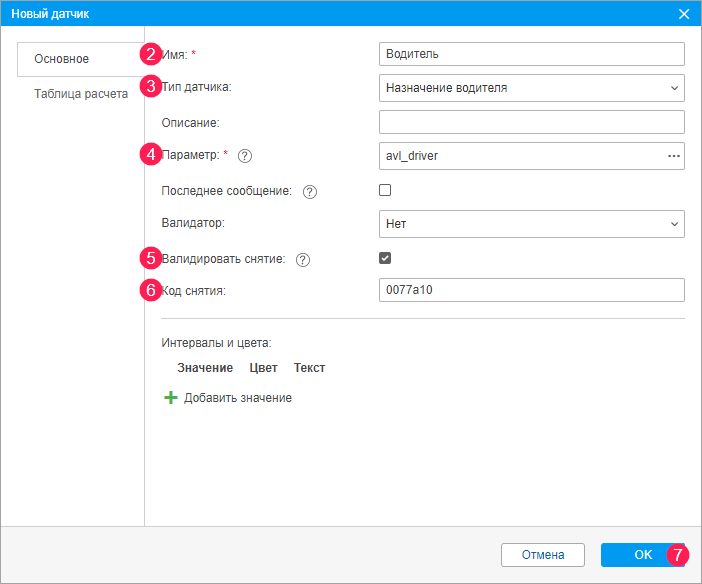The width and height of the screenshot is (702, 584).
Task: Click the empty Описание text field
Action: click(x=531, y=122)
